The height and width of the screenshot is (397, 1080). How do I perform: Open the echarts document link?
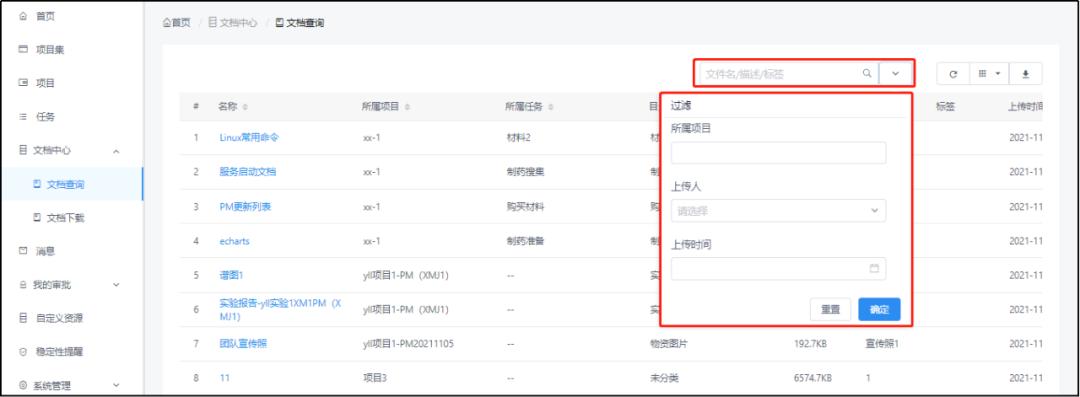pos(234,241)
